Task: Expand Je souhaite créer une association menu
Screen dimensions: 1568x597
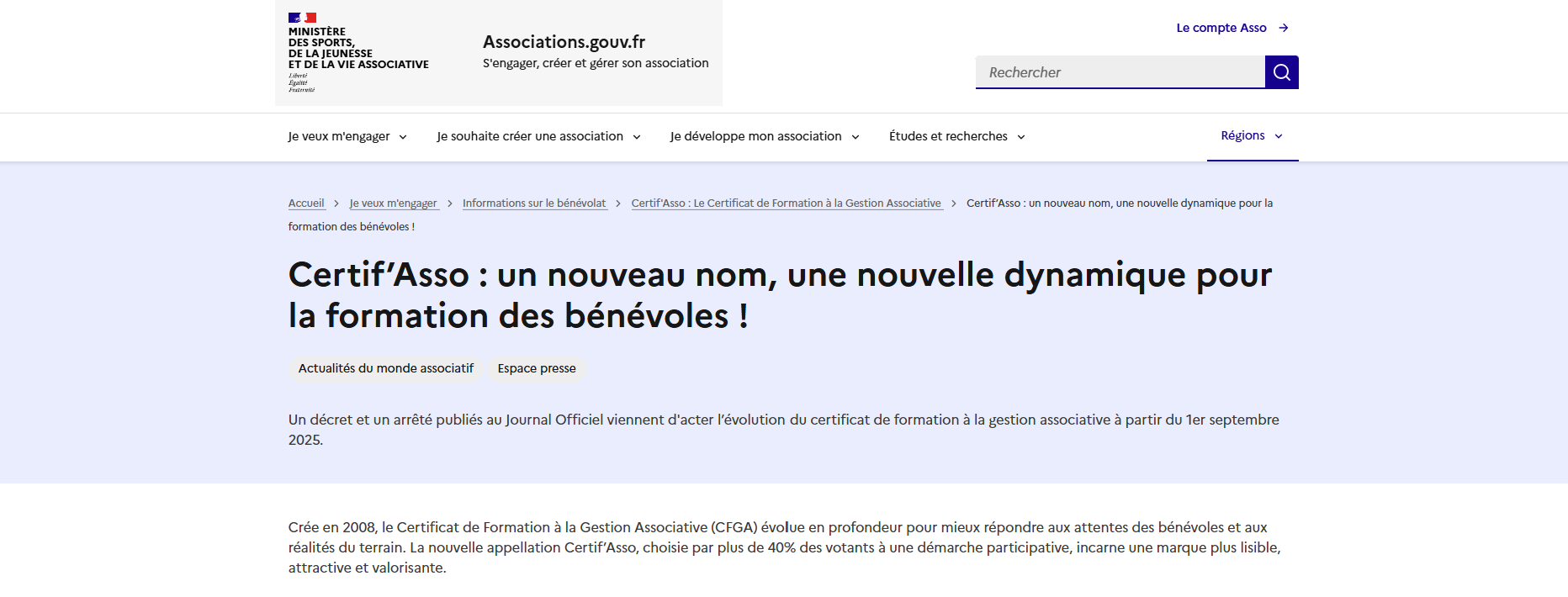Action: click(538, 136)
